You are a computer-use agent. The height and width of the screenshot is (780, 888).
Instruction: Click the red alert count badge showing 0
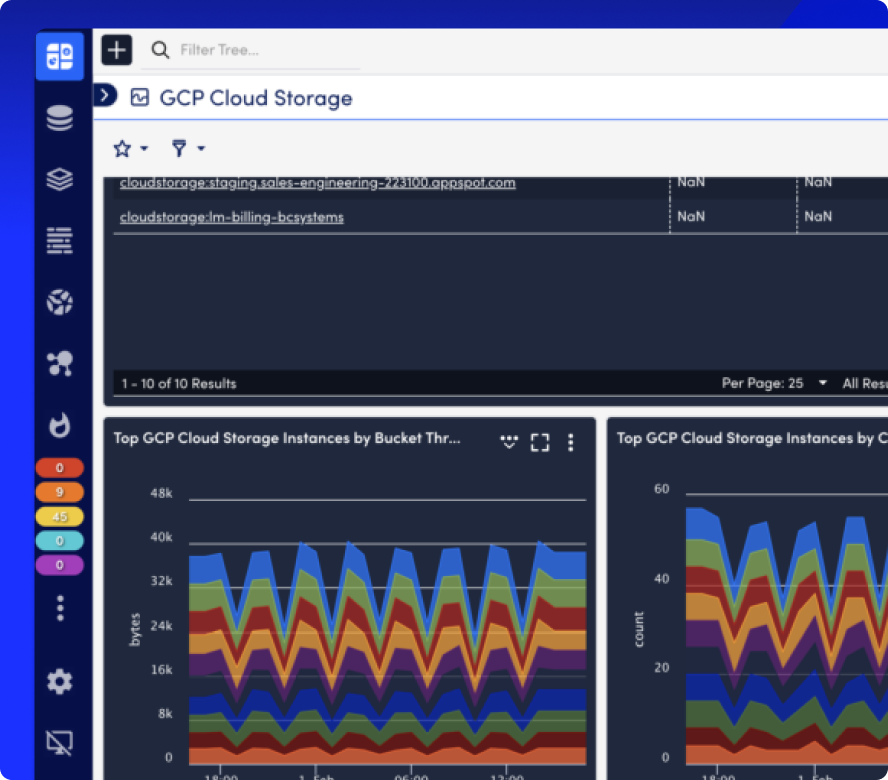59,468
